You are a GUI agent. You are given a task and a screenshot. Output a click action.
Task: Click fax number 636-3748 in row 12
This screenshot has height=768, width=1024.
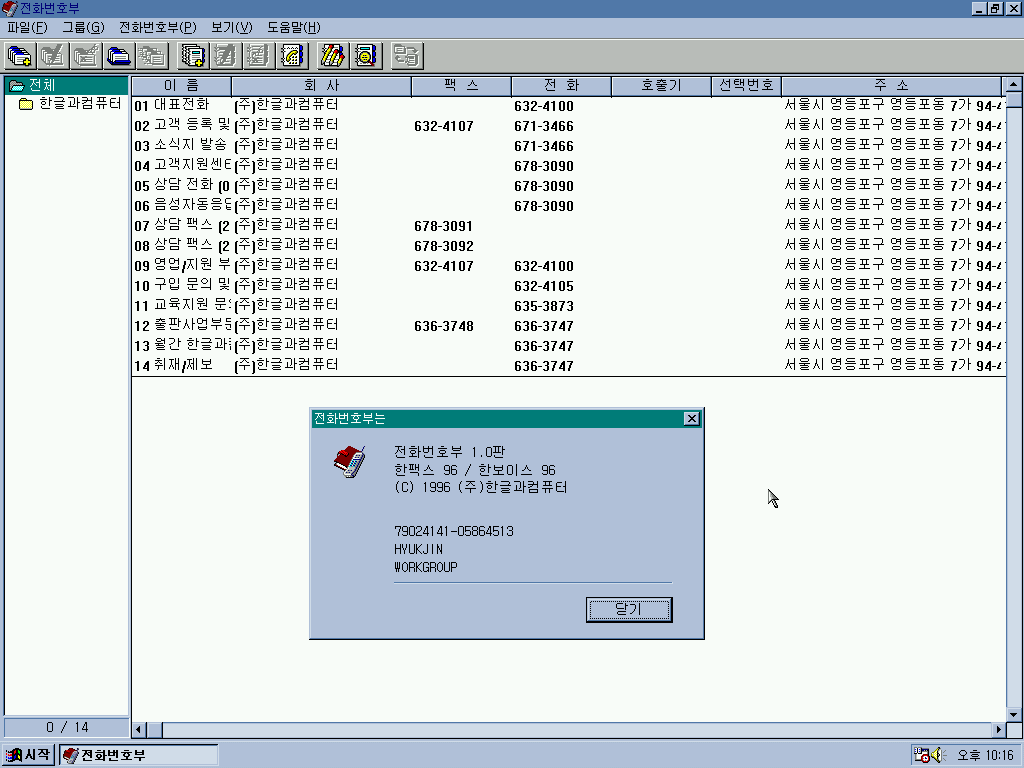443,326
